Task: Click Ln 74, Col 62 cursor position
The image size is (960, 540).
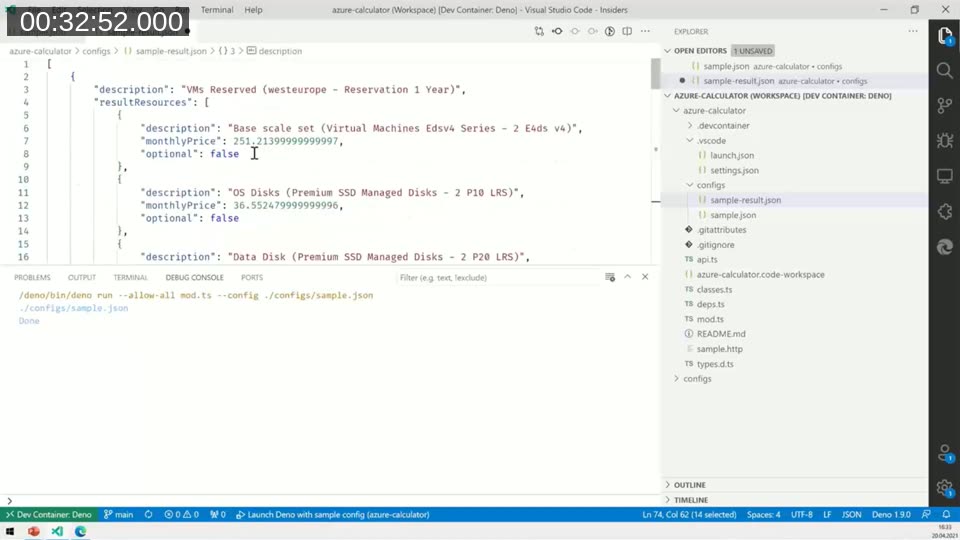Action: [689, 515]
